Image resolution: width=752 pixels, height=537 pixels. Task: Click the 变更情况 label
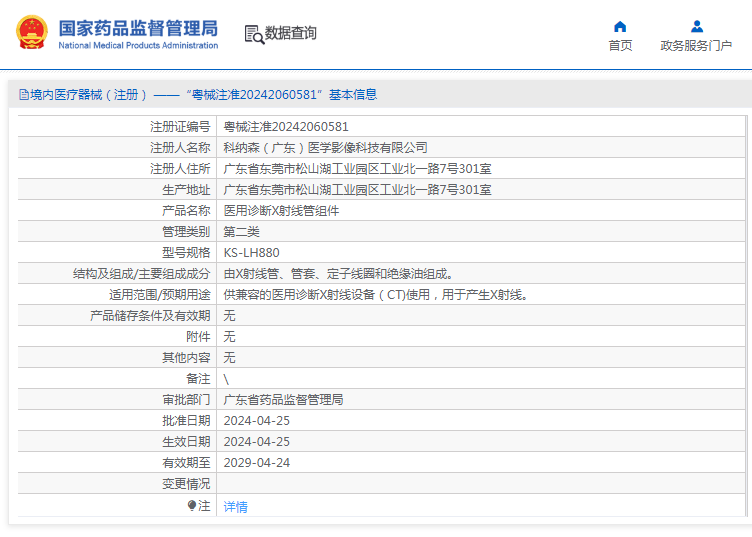186,484
